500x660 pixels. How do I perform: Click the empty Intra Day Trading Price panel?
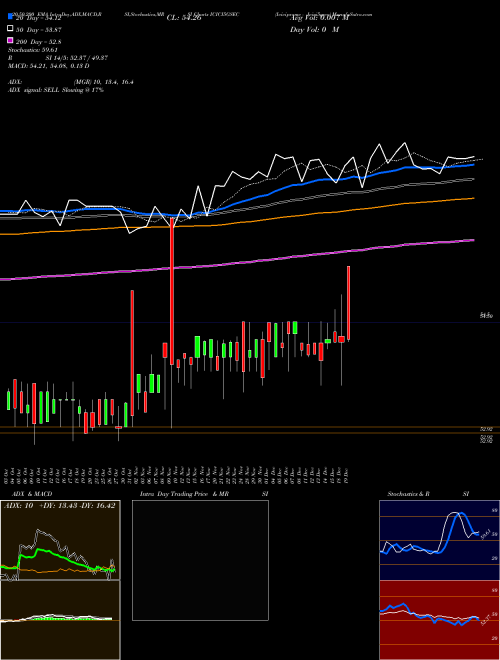click(x=200, y=560)
